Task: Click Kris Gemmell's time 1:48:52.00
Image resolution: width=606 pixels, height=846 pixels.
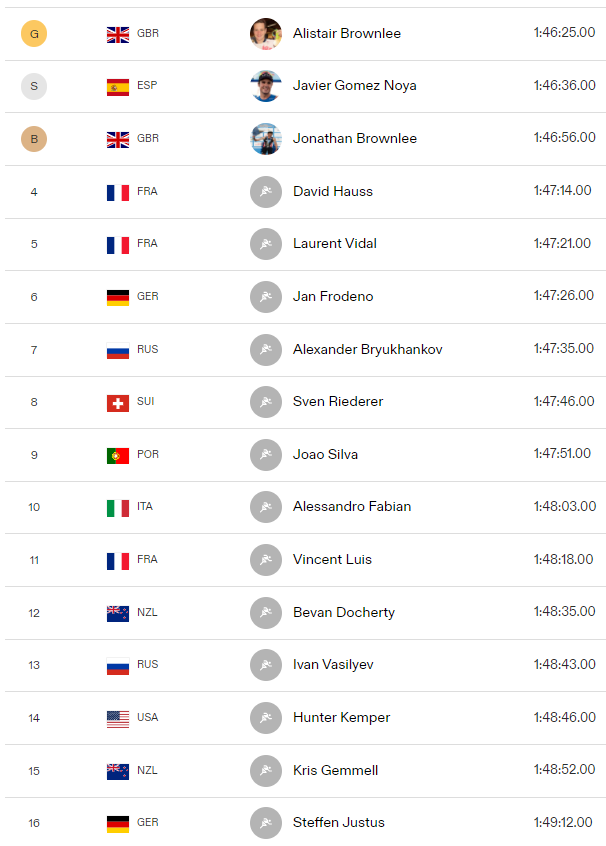Action: tap(564, 769)
